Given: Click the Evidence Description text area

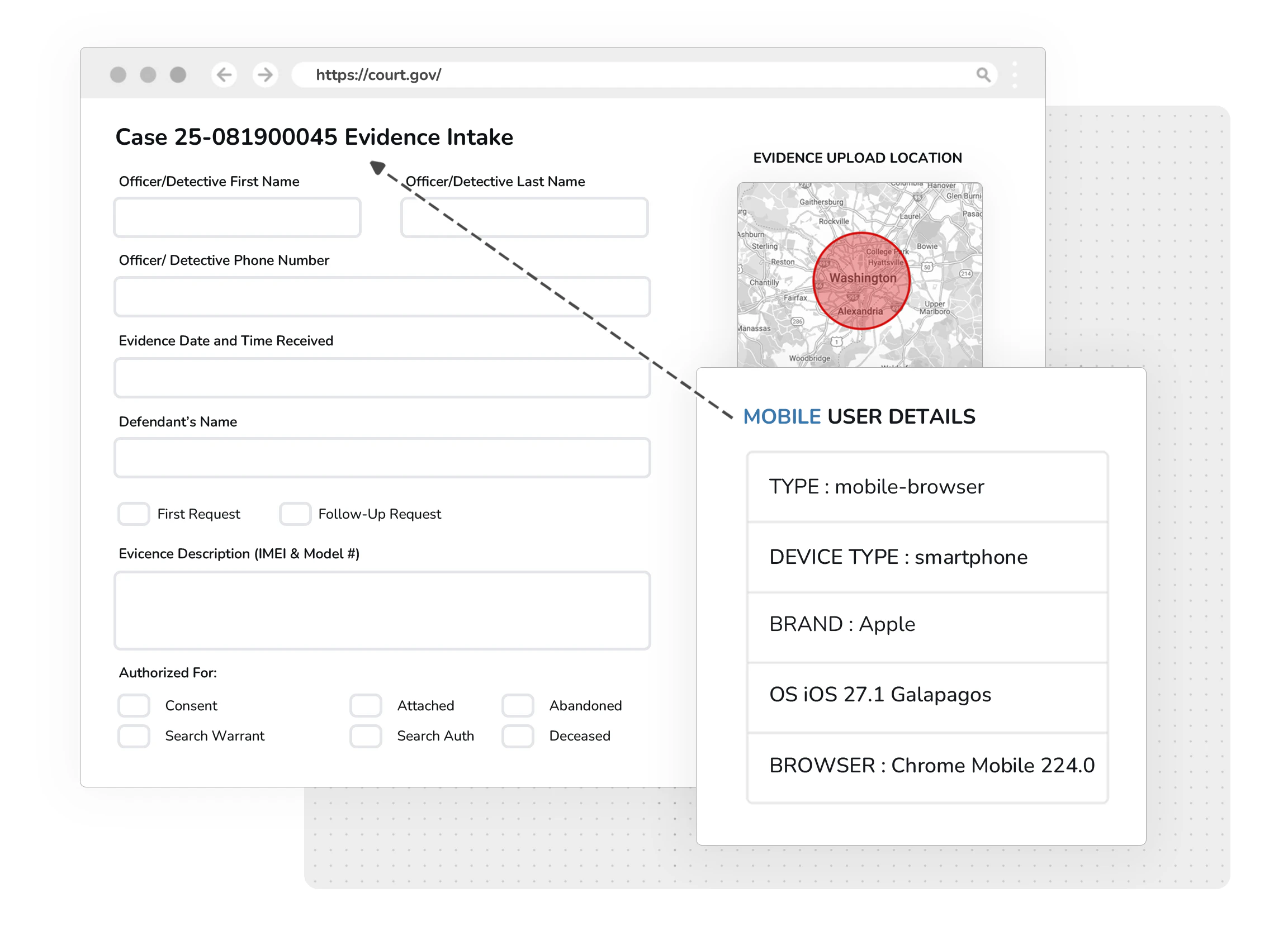Looking at the screenshot, I should click(x=382, y=610).
